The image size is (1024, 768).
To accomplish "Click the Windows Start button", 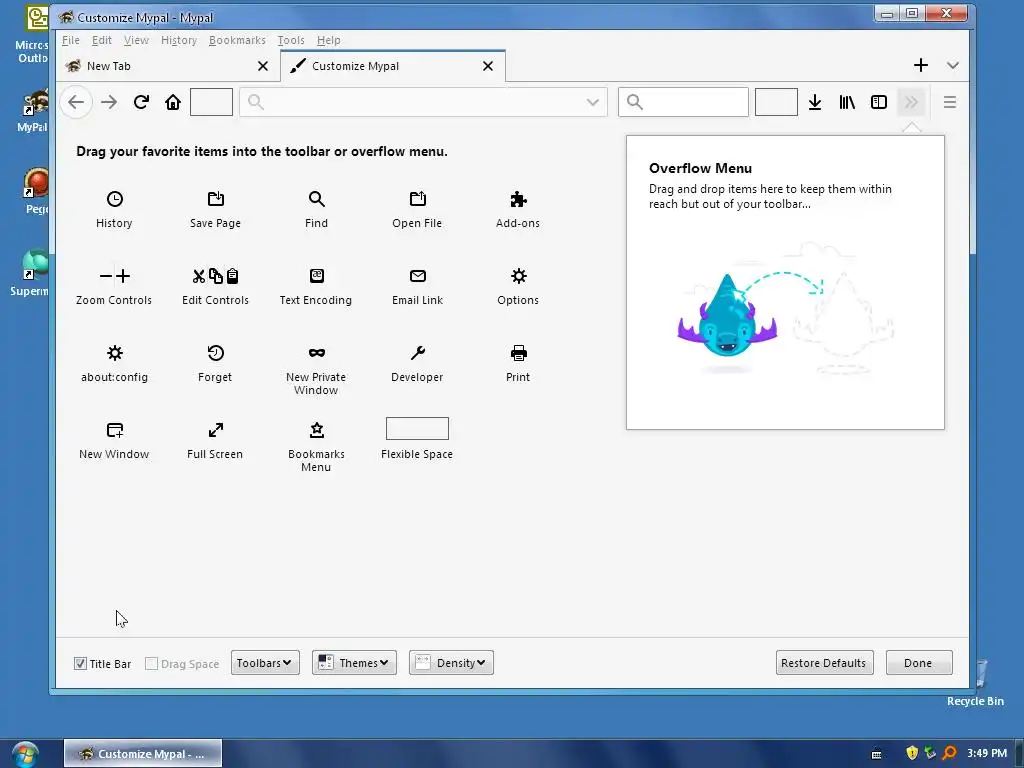I will click(x=24, y=755).
